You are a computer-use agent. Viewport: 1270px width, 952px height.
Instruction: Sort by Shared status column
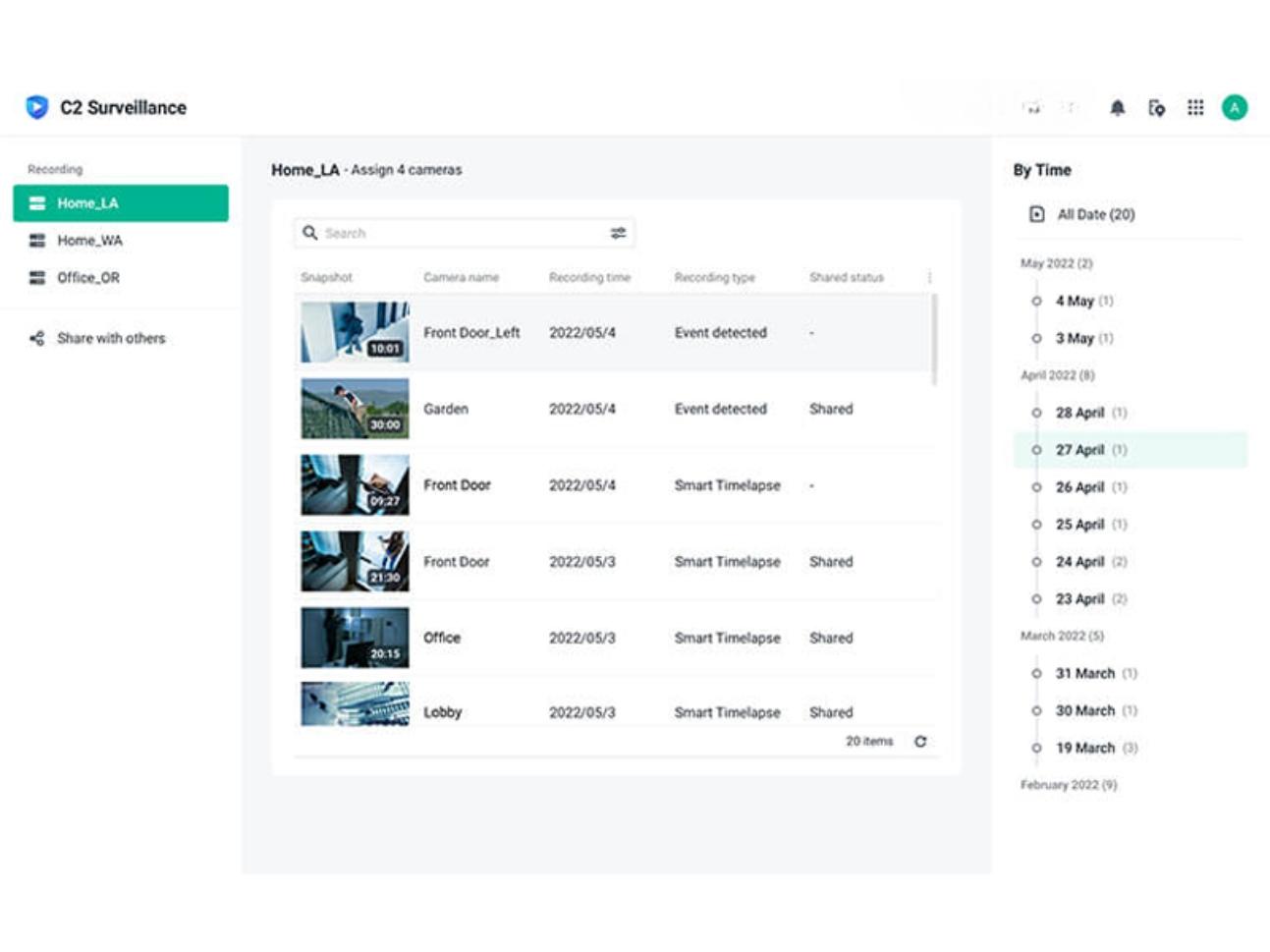[846, 278]
